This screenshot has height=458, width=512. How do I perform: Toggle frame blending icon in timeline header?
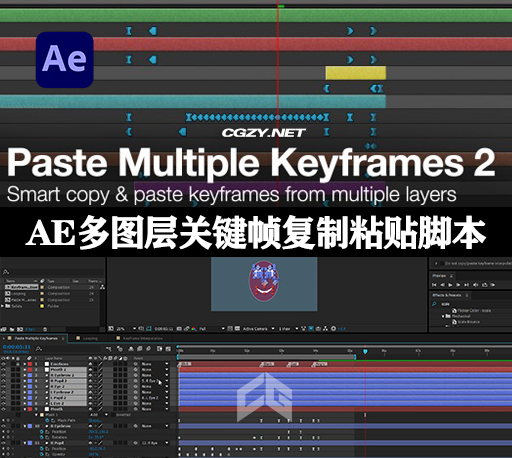click(x=140, y=349)
